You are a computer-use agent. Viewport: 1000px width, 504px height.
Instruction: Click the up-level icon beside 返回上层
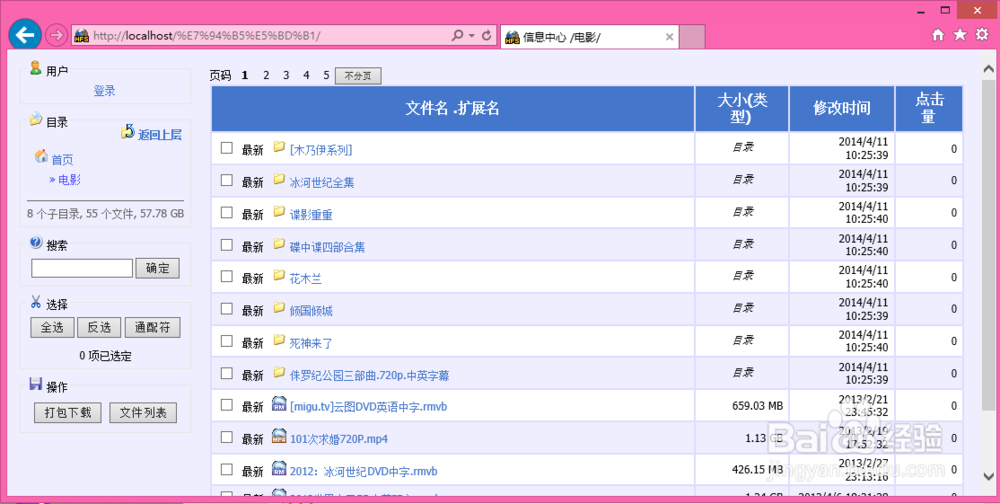(128, 132)
